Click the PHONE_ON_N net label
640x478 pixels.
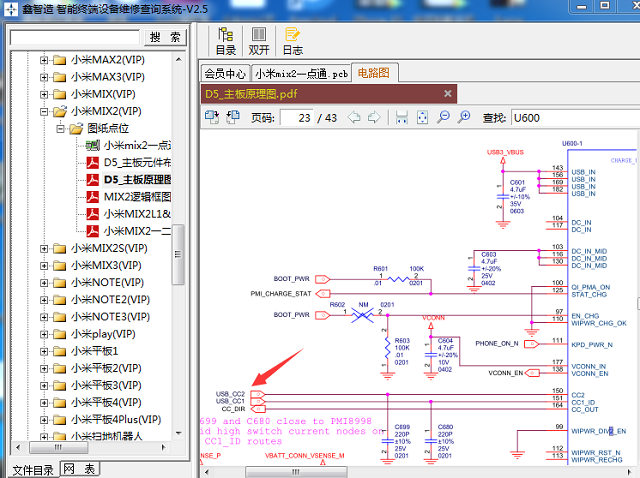coord(497,344)
